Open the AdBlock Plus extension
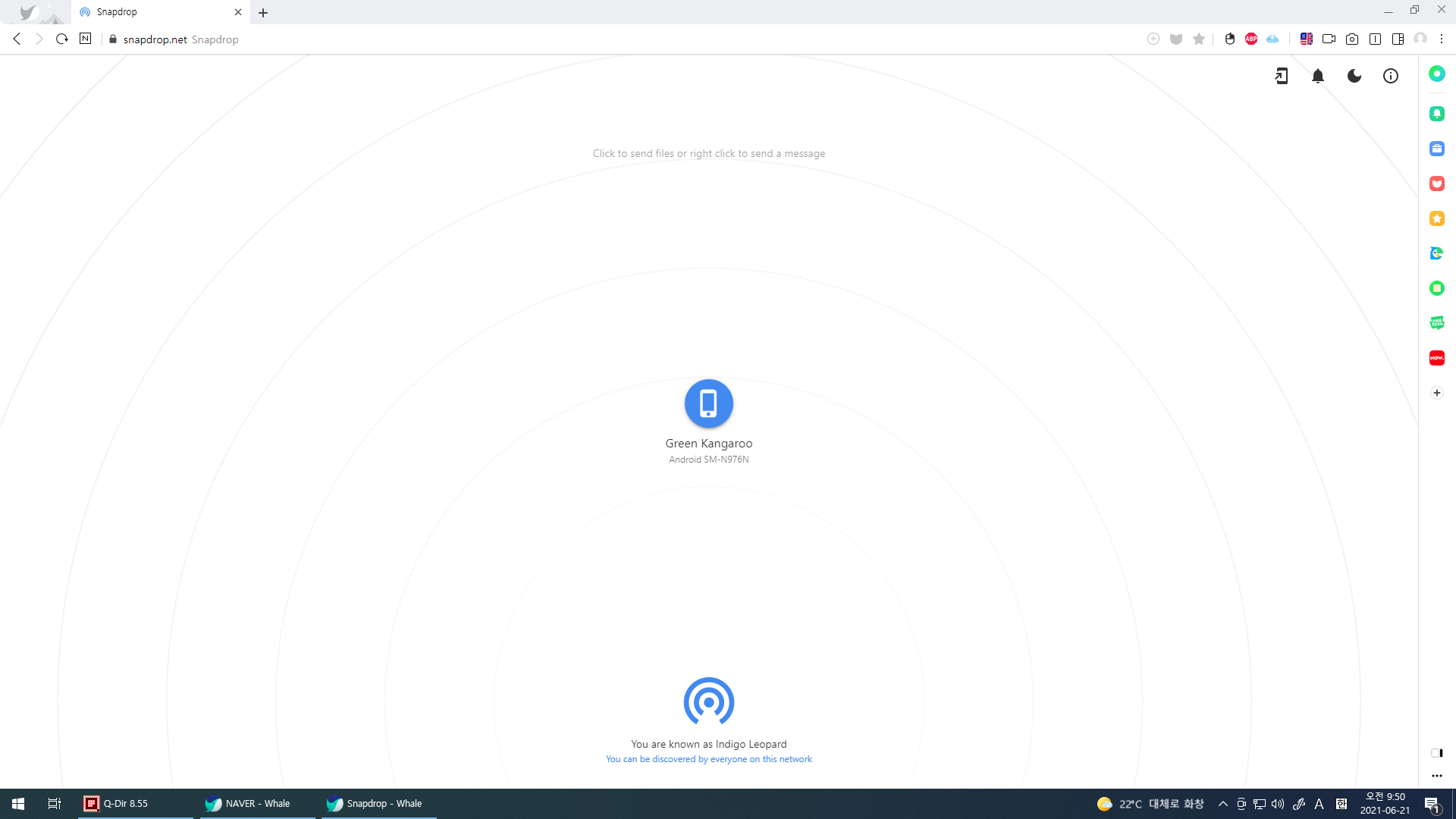The height and width of the screenshot is (819, 1456). tap(1251, 39)
